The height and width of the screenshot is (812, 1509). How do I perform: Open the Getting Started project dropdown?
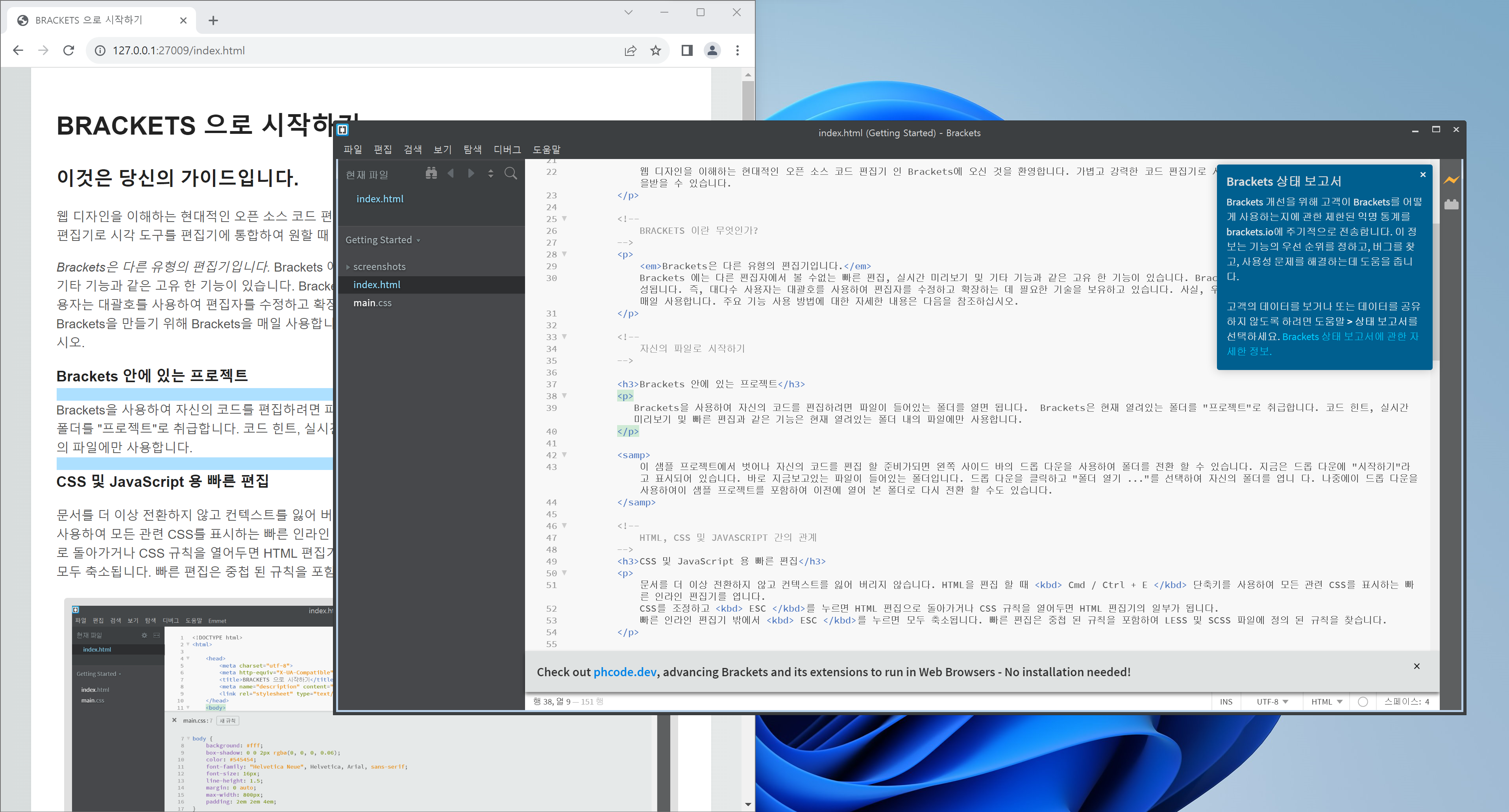click(383, 240)
